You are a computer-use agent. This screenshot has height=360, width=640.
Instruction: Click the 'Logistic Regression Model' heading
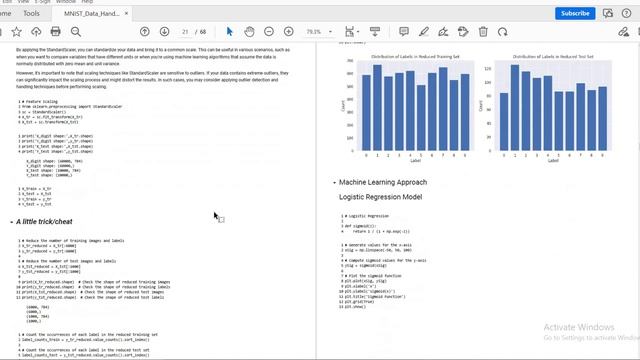[380, 197]
